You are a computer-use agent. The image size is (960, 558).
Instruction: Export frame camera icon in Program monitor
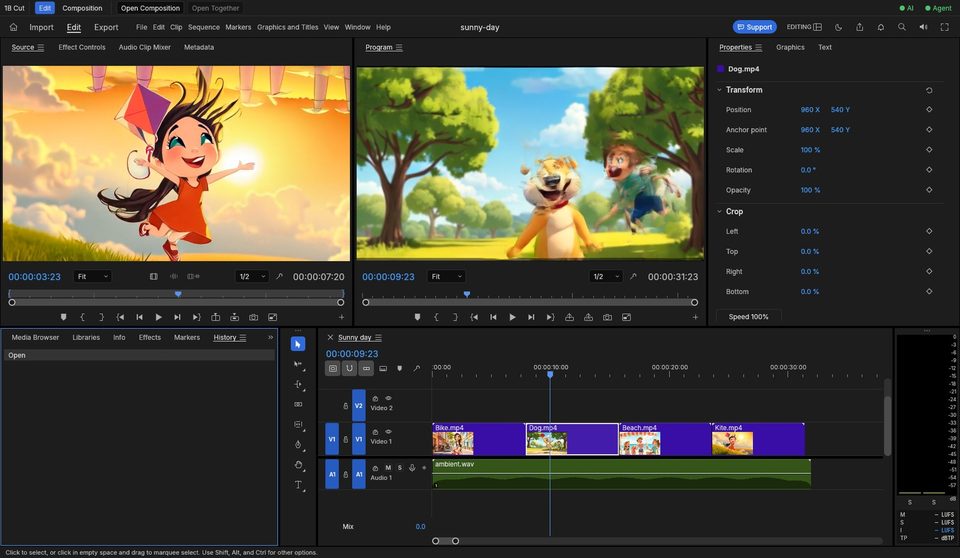click(607, 317)
